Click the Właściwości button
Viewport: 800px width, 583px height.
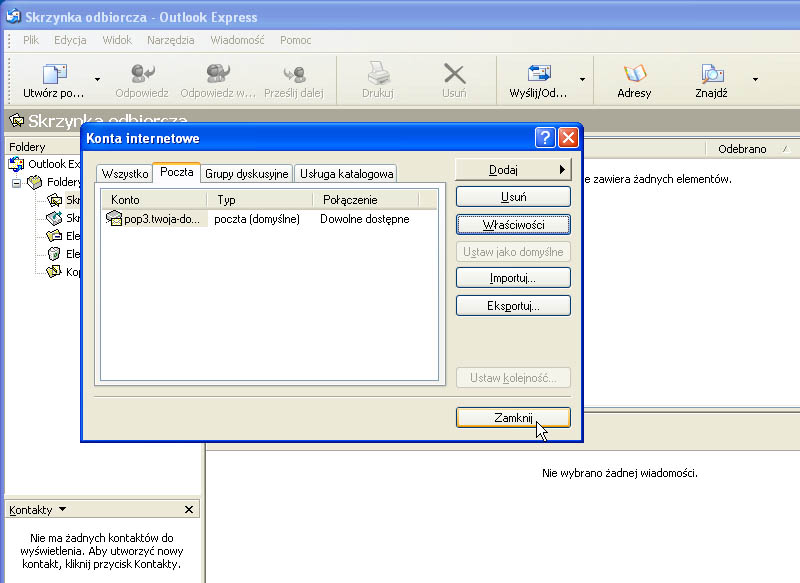[x=513, y=224]
